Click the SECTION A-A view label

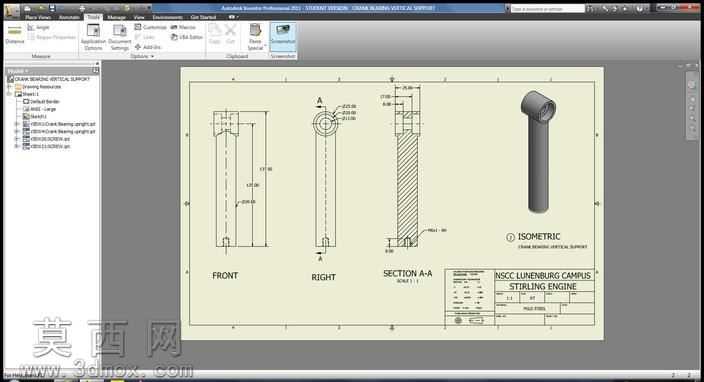(408, 273)
